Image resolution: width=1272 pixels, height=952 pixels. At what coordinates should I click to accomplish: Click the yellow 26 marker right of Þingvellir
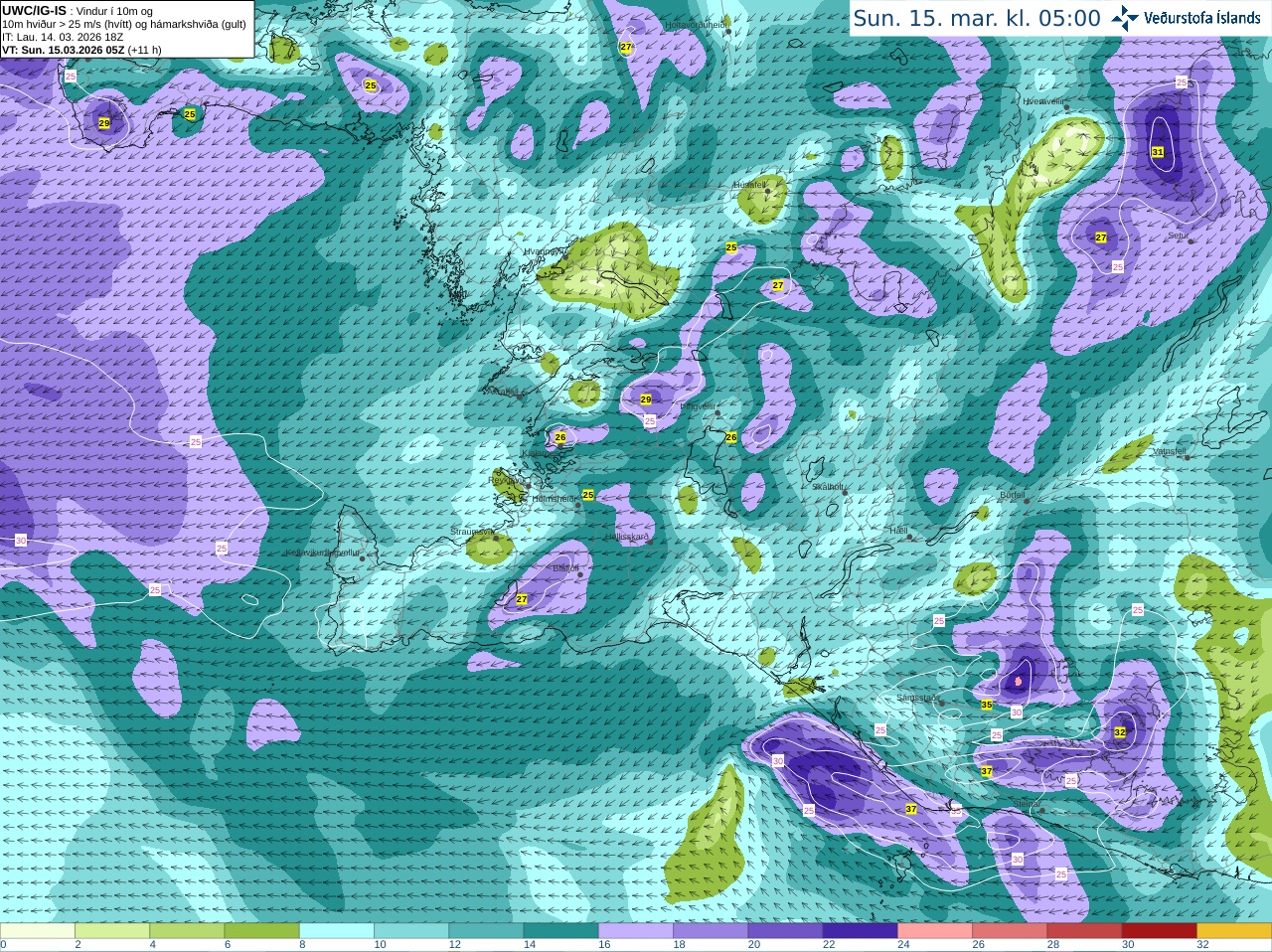[731, 437]
